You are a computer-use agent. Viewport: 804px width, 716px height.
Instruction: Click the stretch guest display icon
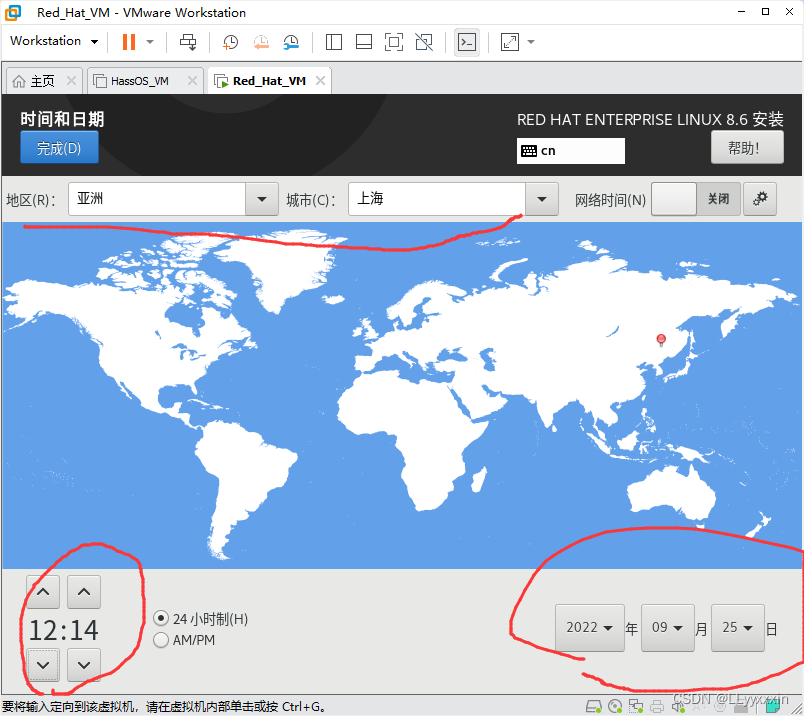(x=510, y=42)
